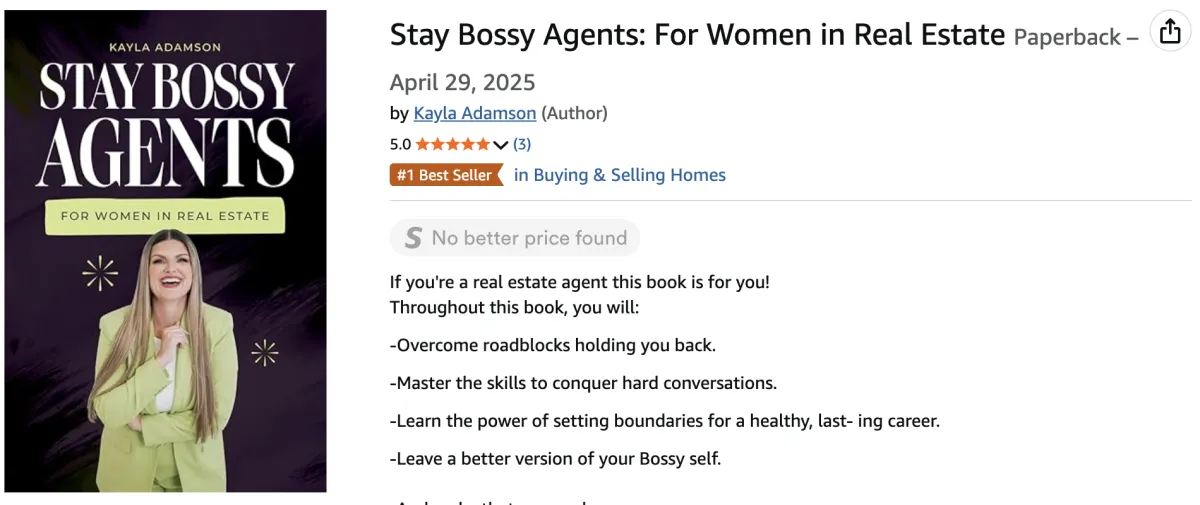Click the share icon
The image size is (1200, 505).
click(x=1170, y=32)
